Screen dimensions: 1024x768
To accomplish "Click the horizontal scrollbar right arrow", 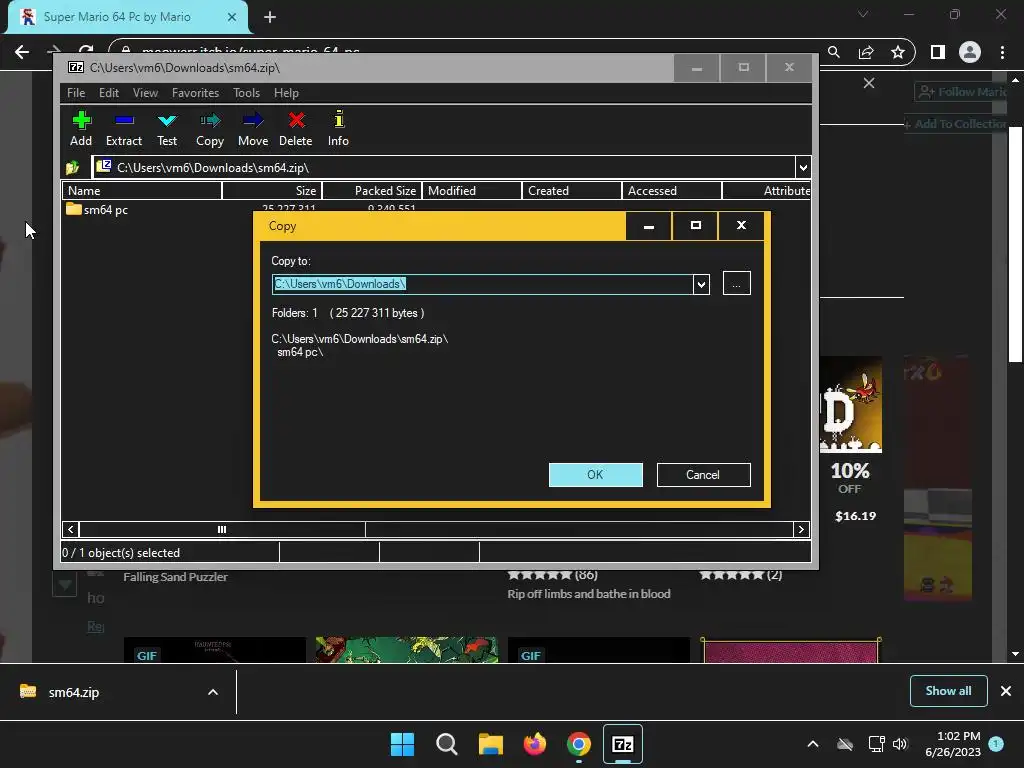I will click(801, 529).
